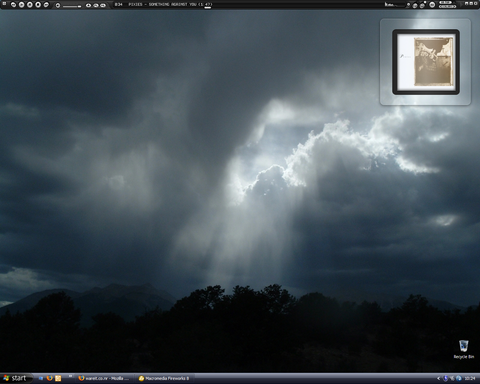The image size is (480, 384).
Task: Switch to the Mozilla Firefox taskbar window
Action: point(104,378)
